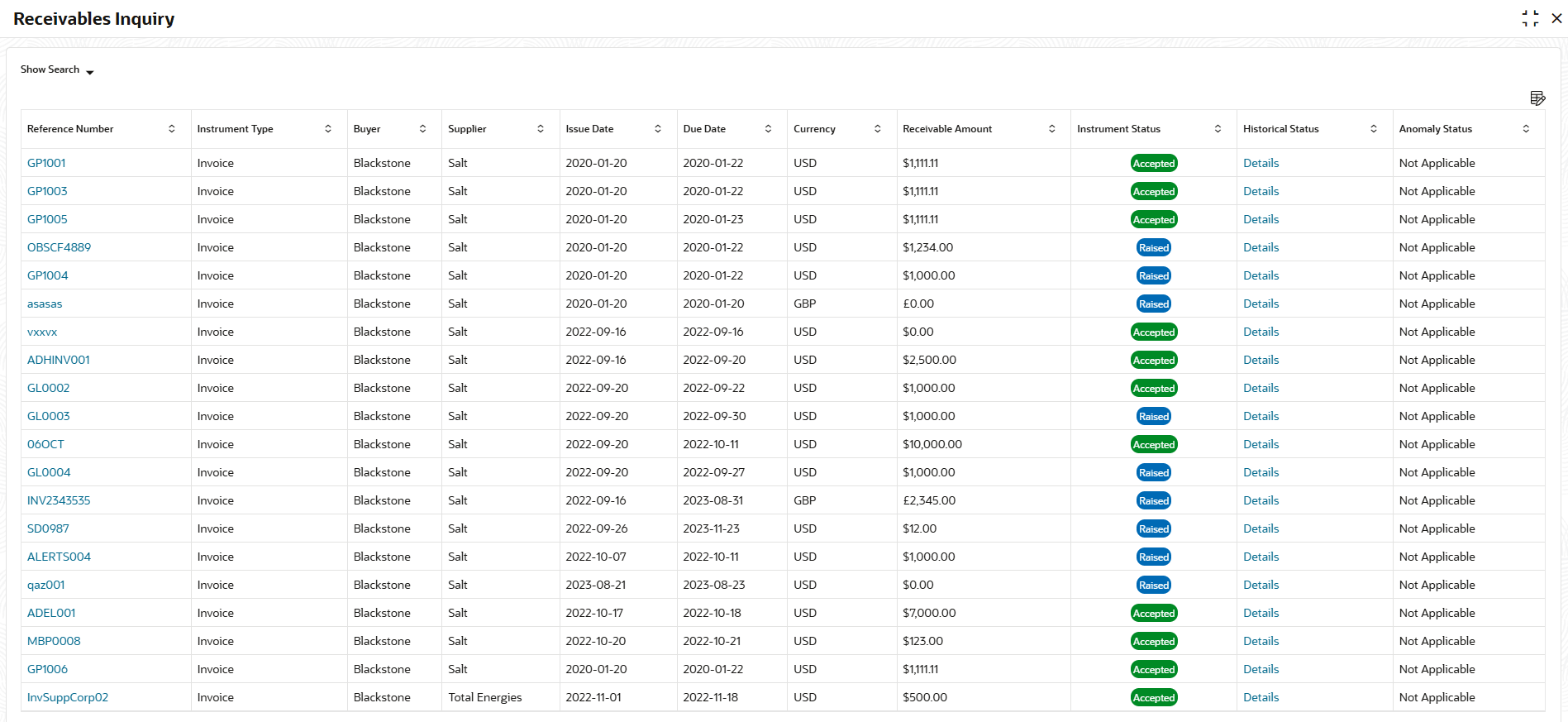The width and height of the screenshot is (1568, 722).
Task: Open reference MBP0008
Action: tap(54, 641)
